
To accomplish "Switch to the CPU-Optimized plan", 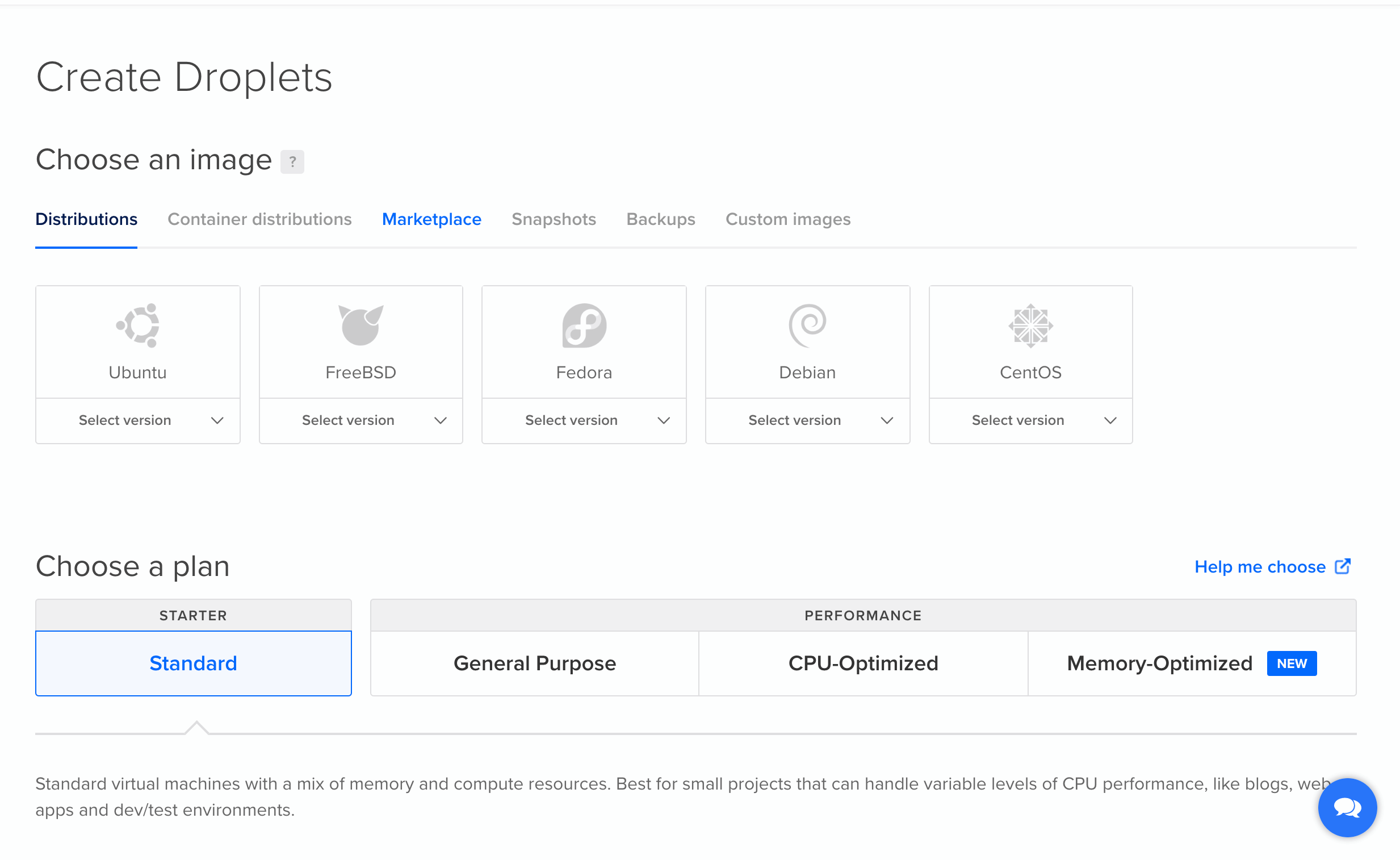I will pyautogui.click(x=863, y=663).
